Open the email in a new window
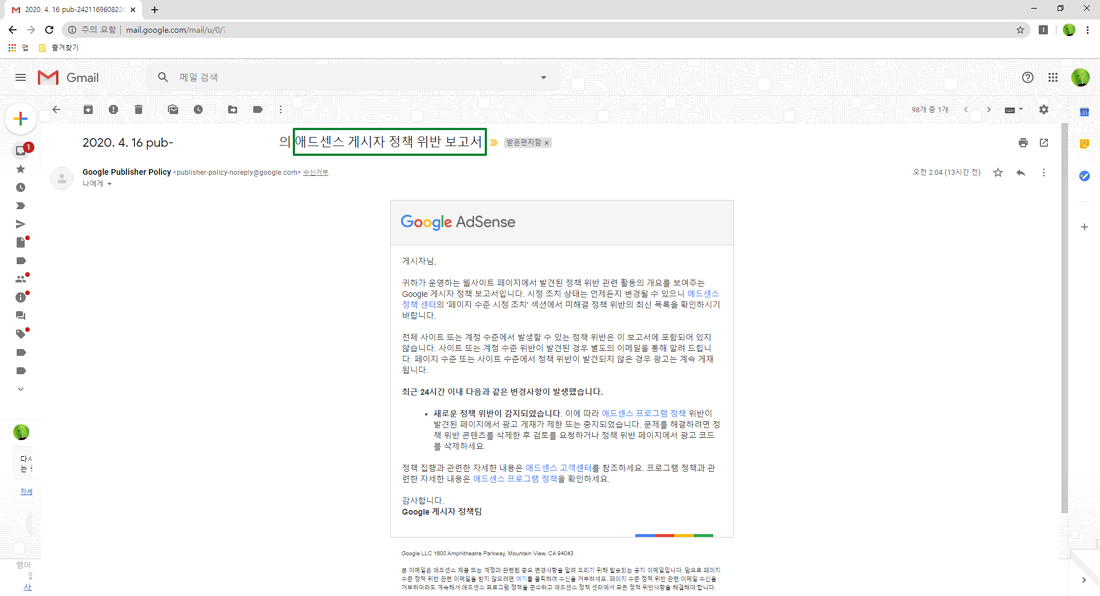This screenshot has width=1100, height=596. coord(1044,142)
